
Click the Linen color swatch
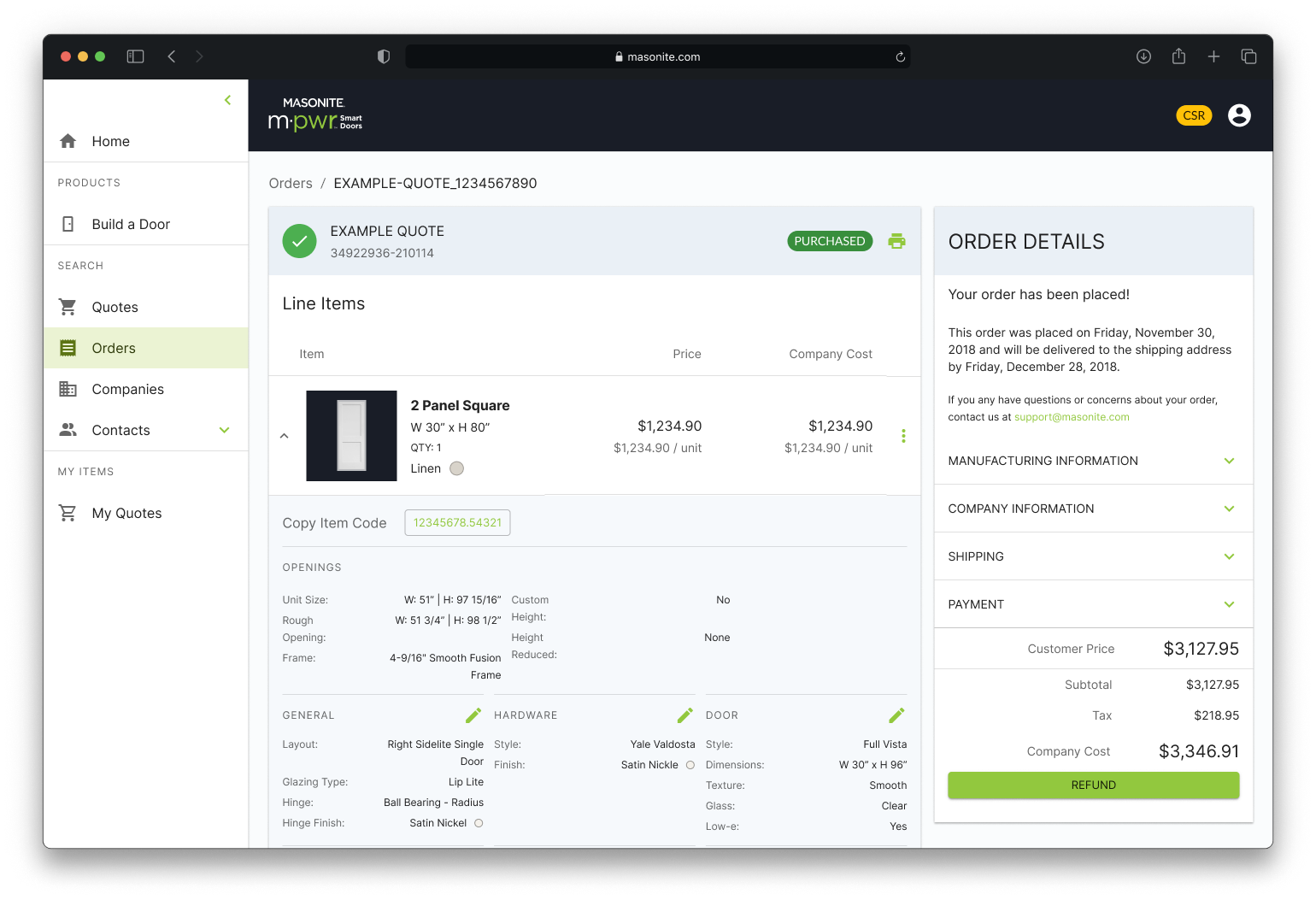coord(457,468)
